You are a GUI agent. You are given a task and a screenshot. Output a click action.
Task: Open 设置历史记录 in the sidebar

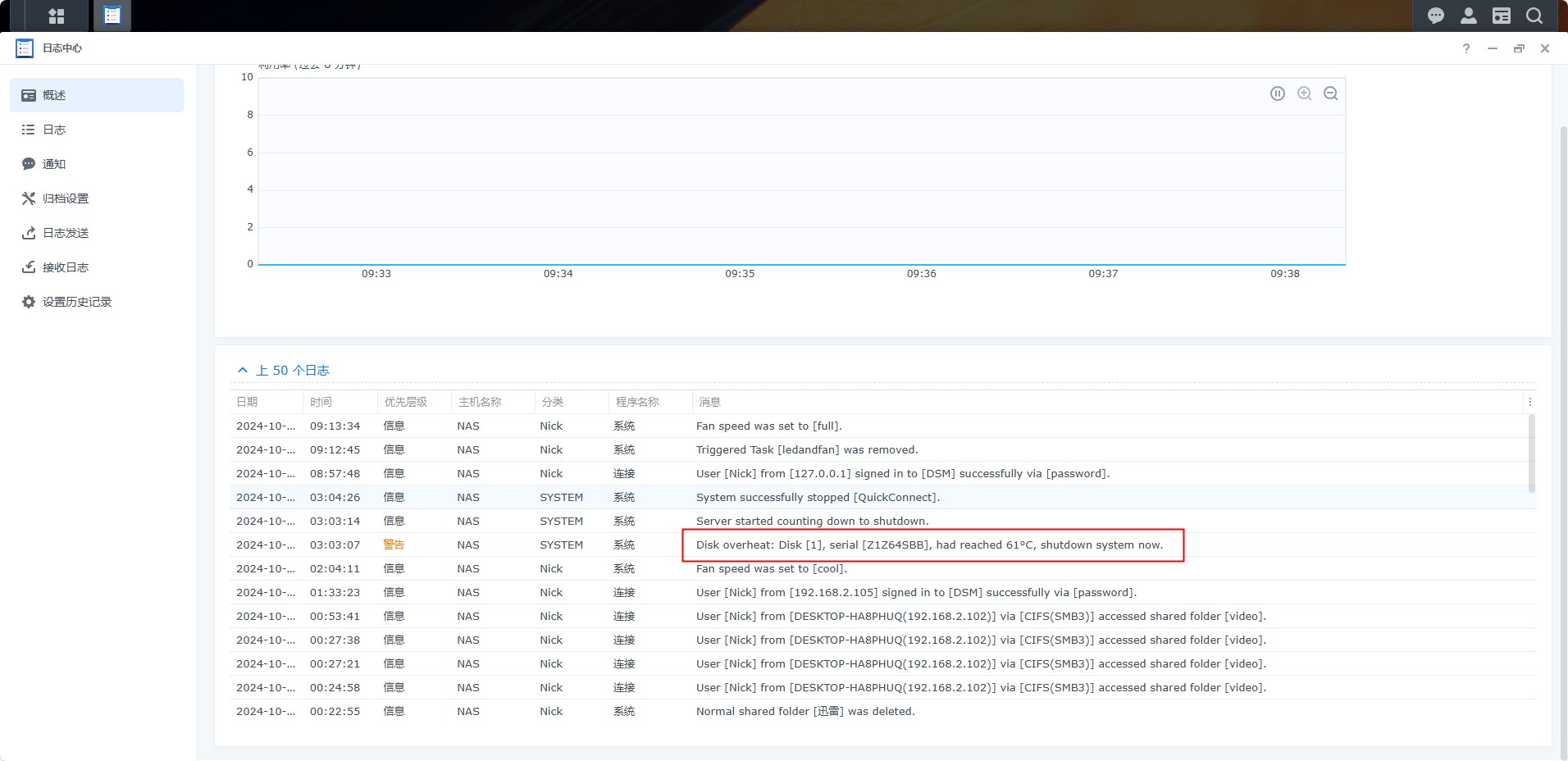97,302
